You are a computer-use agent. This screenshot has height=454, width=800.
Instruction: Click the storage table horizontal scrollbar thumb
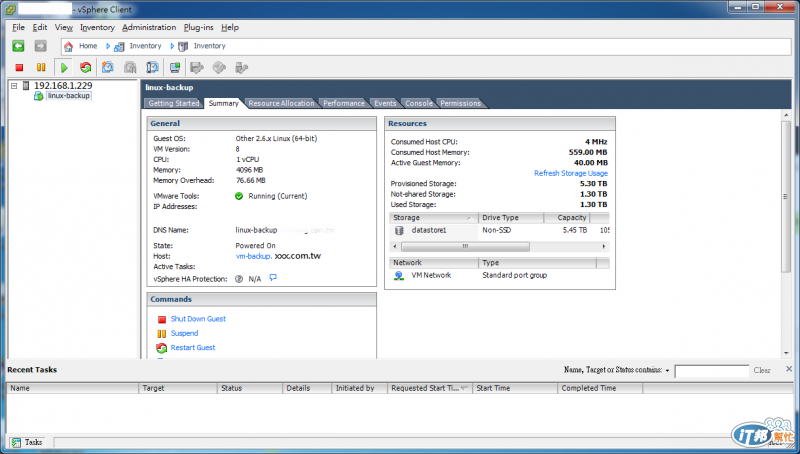click(x=465, y=247)
